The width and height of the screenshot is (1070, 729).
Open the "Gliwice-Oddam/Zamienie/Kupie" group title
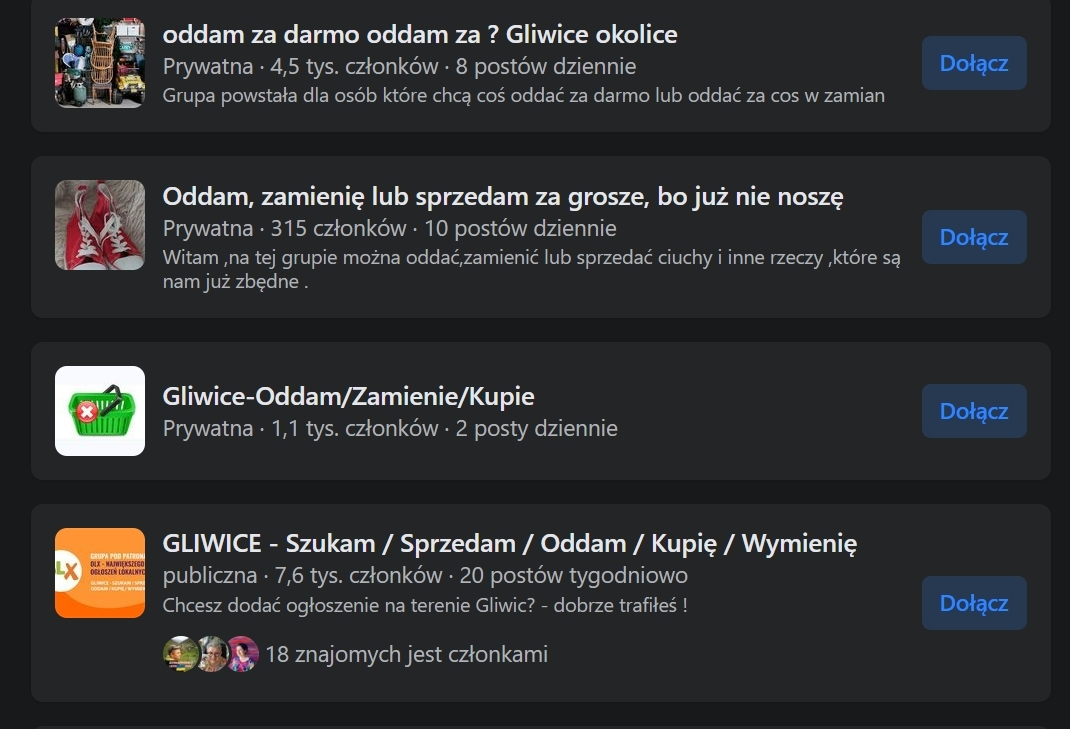click(348, 397)
